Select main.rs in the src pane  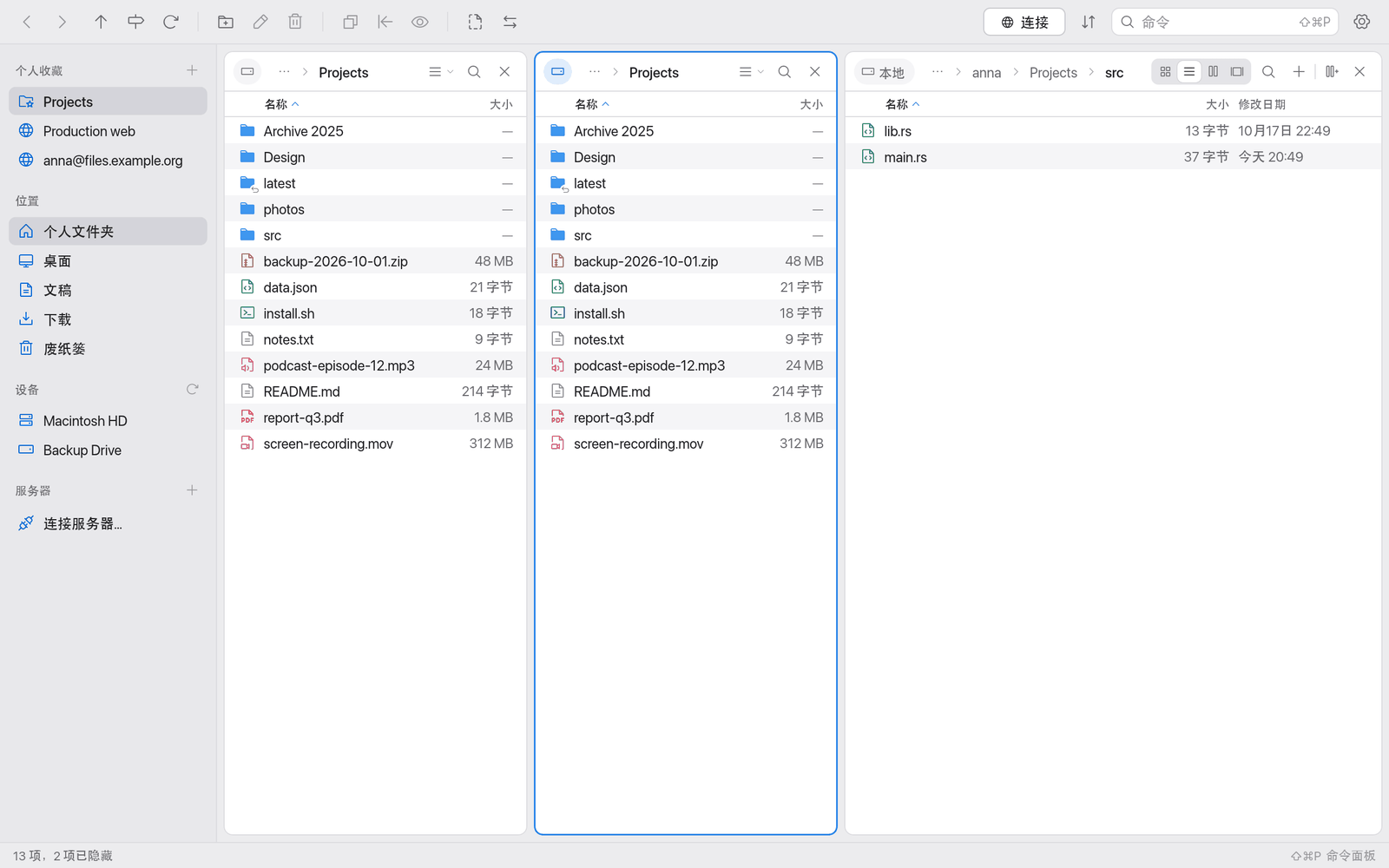coord(1113,157)
